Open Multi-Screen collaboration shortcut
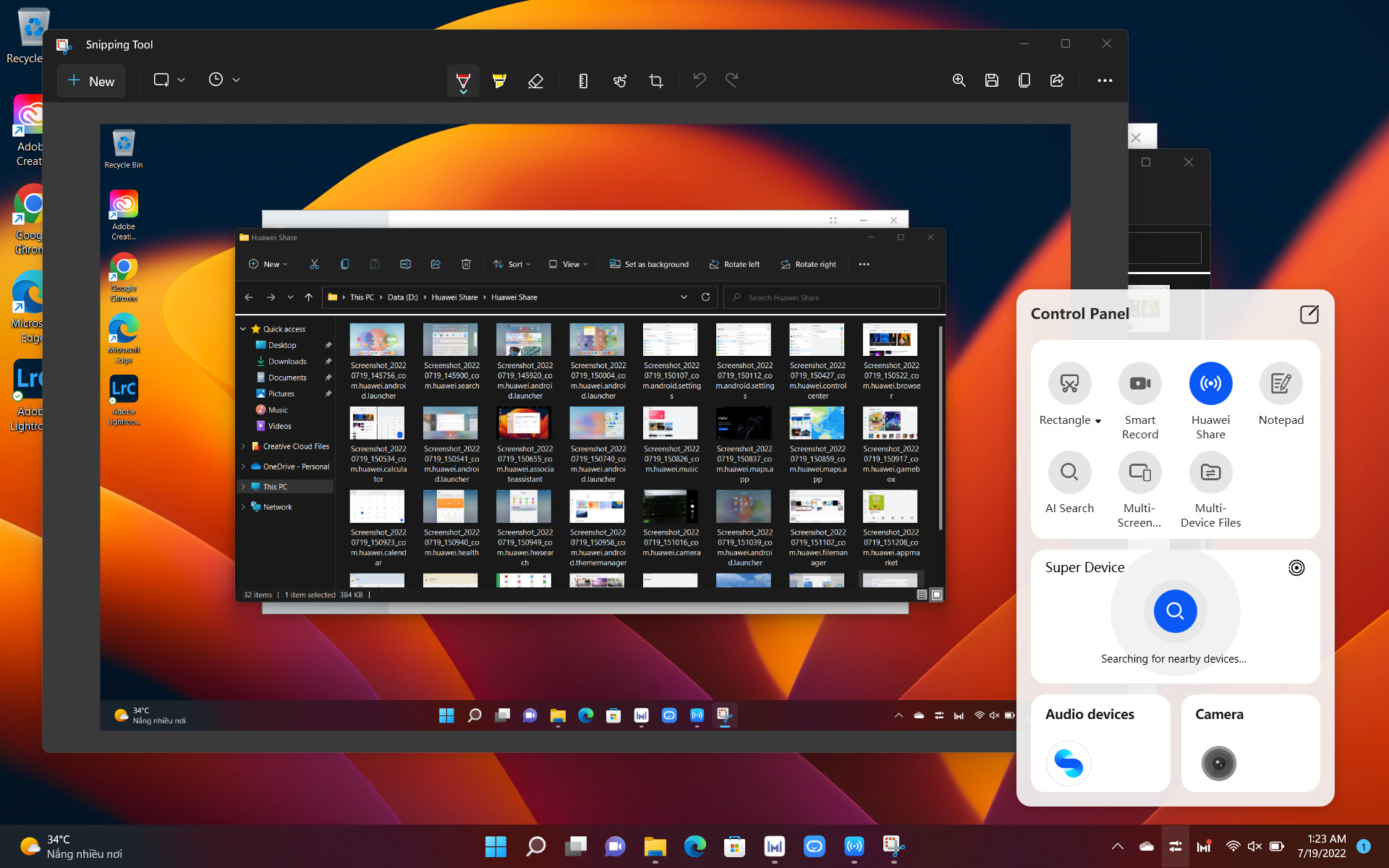Viewport: 1389px width, 868px height. (x=1140, y=472)
